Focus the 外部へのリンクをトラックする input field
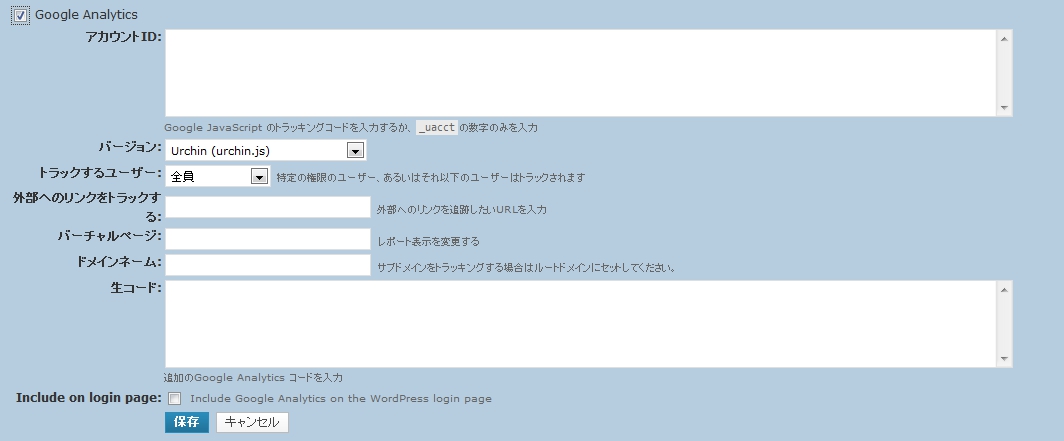The width and height of the screenshot is (1064, 441). (x=268, y=207)
